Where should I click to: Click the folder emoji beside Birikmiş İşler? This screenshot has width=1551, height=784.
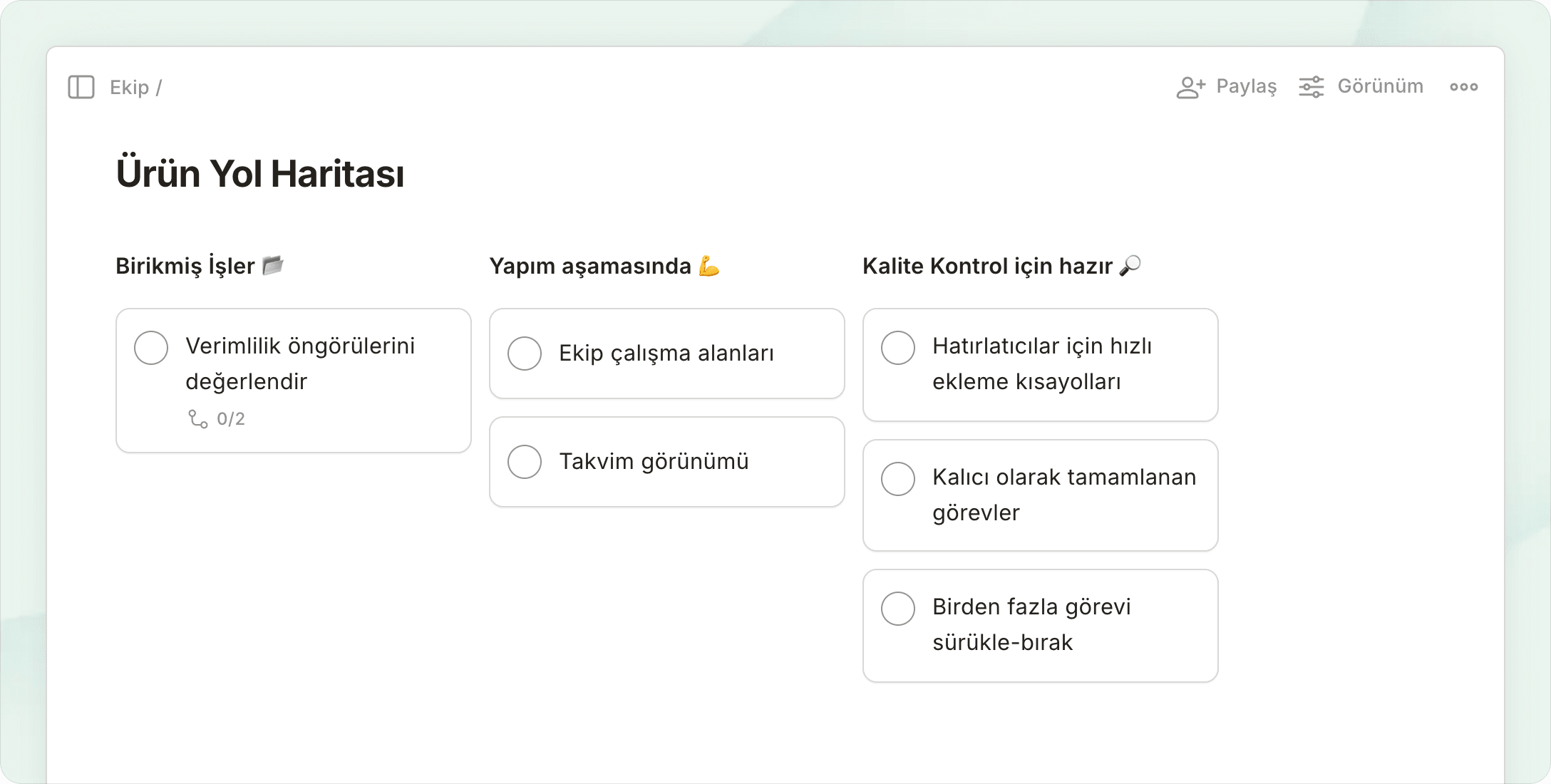tap(273, 265)
